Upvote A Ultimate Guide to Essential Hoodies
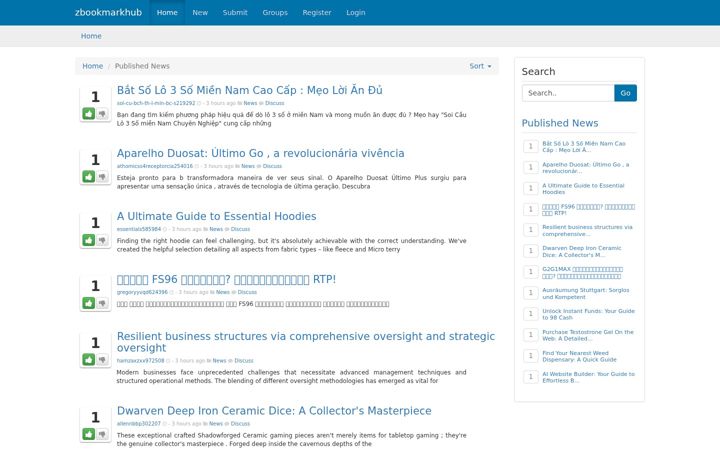This screenshot has height=450, width=720. click(x=89, y=240)
